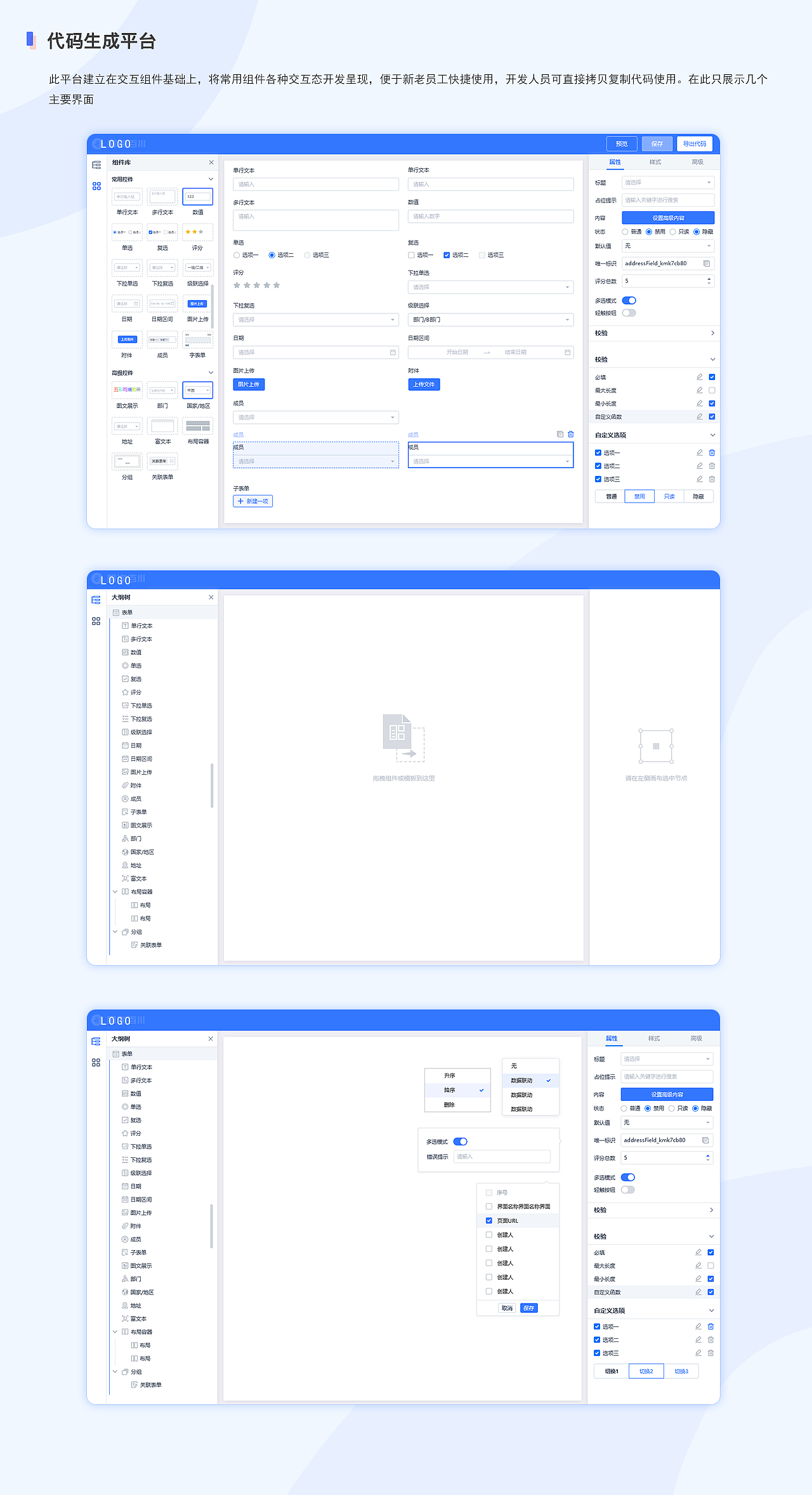Image resolution: width=812 pixels, height=1495 pixels.
Task: Click outline tree icon in middle window sidebar
Action: pyautogui.click(x=96, y=600)
